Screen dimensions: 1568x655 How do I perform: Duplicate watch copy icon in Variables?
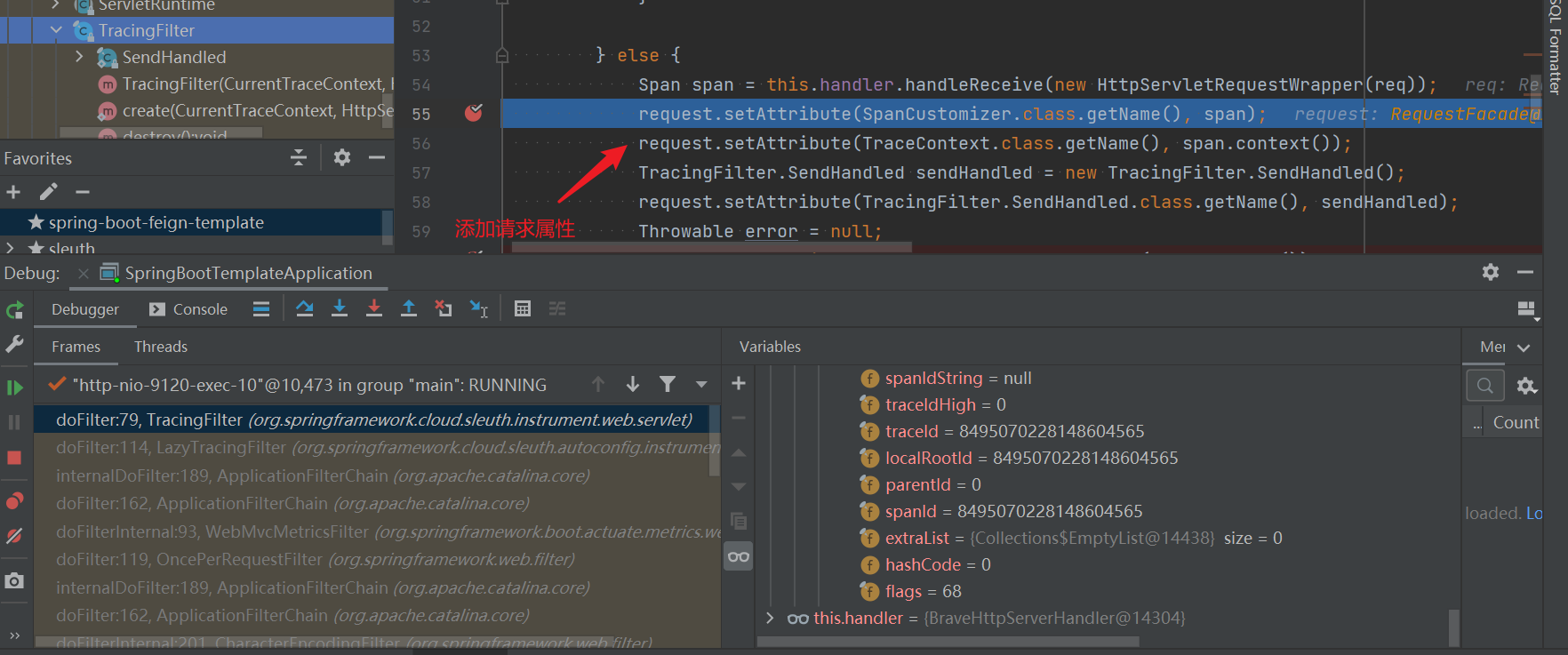(x=738, y=521)
